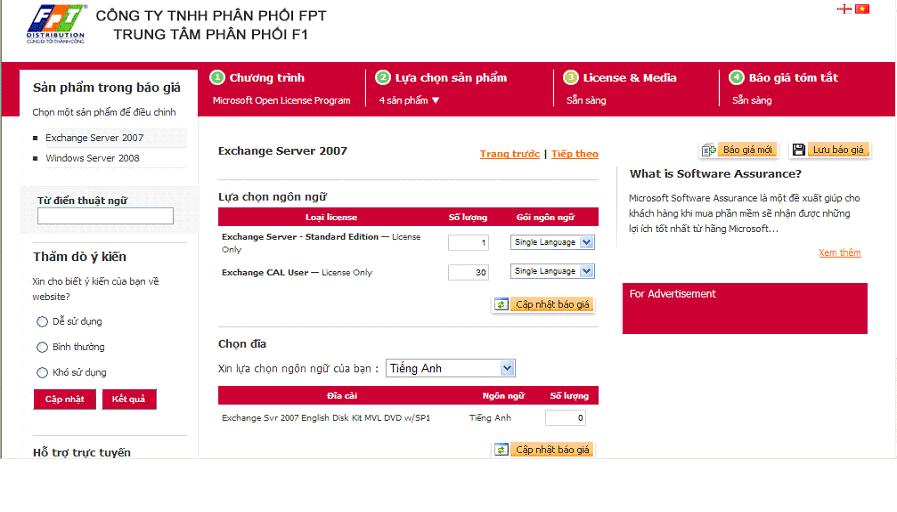
Task: Click the new quote document icon
Action: [x=708, y=150]
